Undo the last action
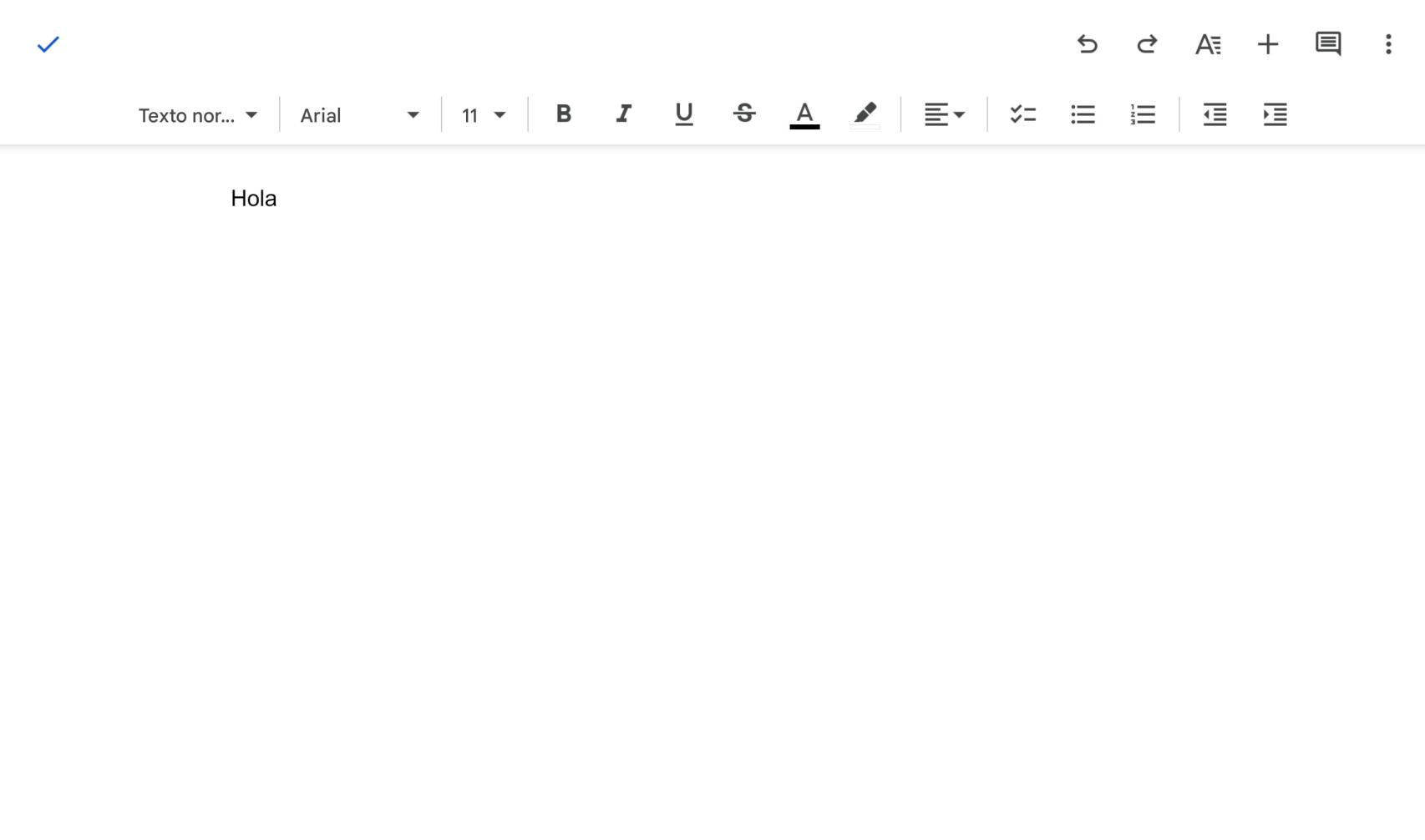Viewport: 1425px width, 840px height. click(x=1087, y=44)
